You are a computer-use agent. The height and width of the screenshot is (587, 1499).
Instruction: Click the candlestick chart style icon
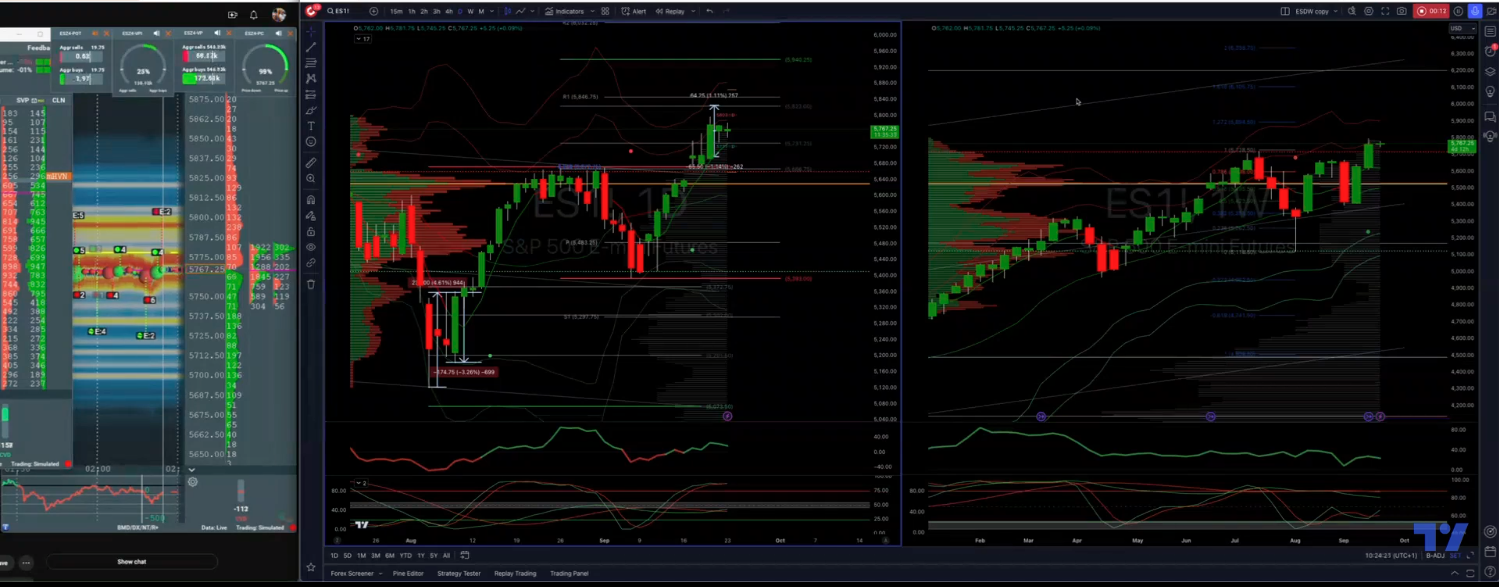pos(507,11)
